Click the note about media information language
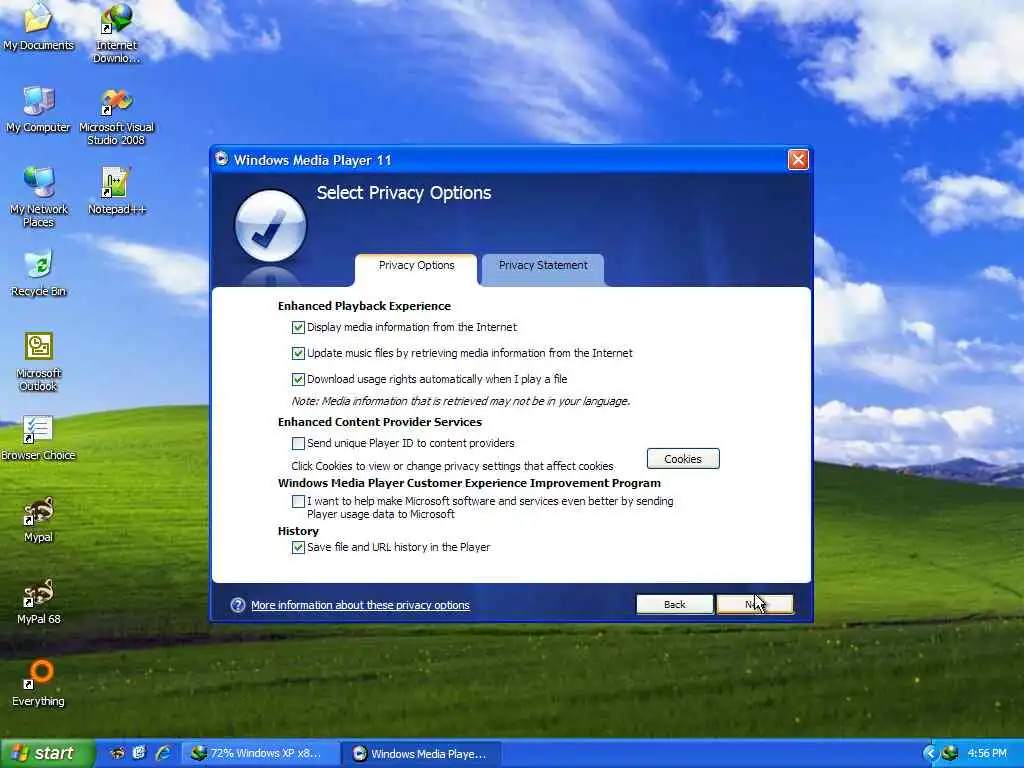This screenshot has width=1024, height=768. 460,402
